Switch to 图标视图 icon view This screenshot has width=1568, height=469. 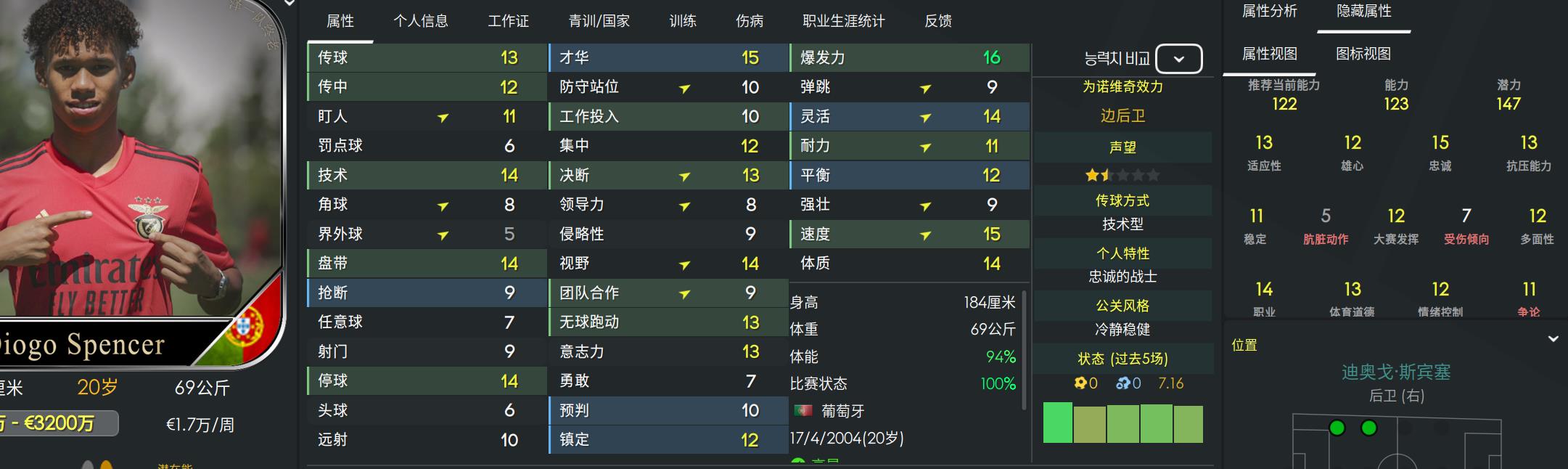[x=1363, y=54]
